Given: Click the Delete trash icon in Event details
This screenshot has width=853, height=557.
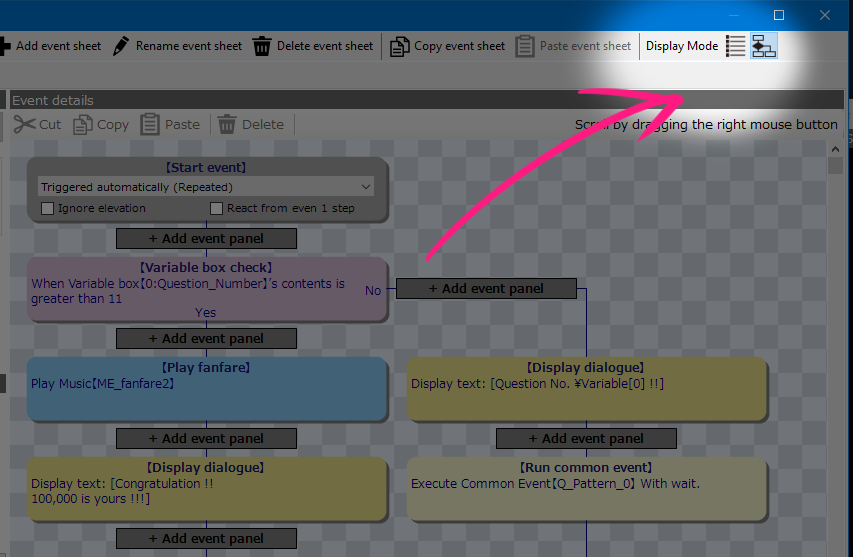Looking at the screenshot, I should click(x=227, y=125).
